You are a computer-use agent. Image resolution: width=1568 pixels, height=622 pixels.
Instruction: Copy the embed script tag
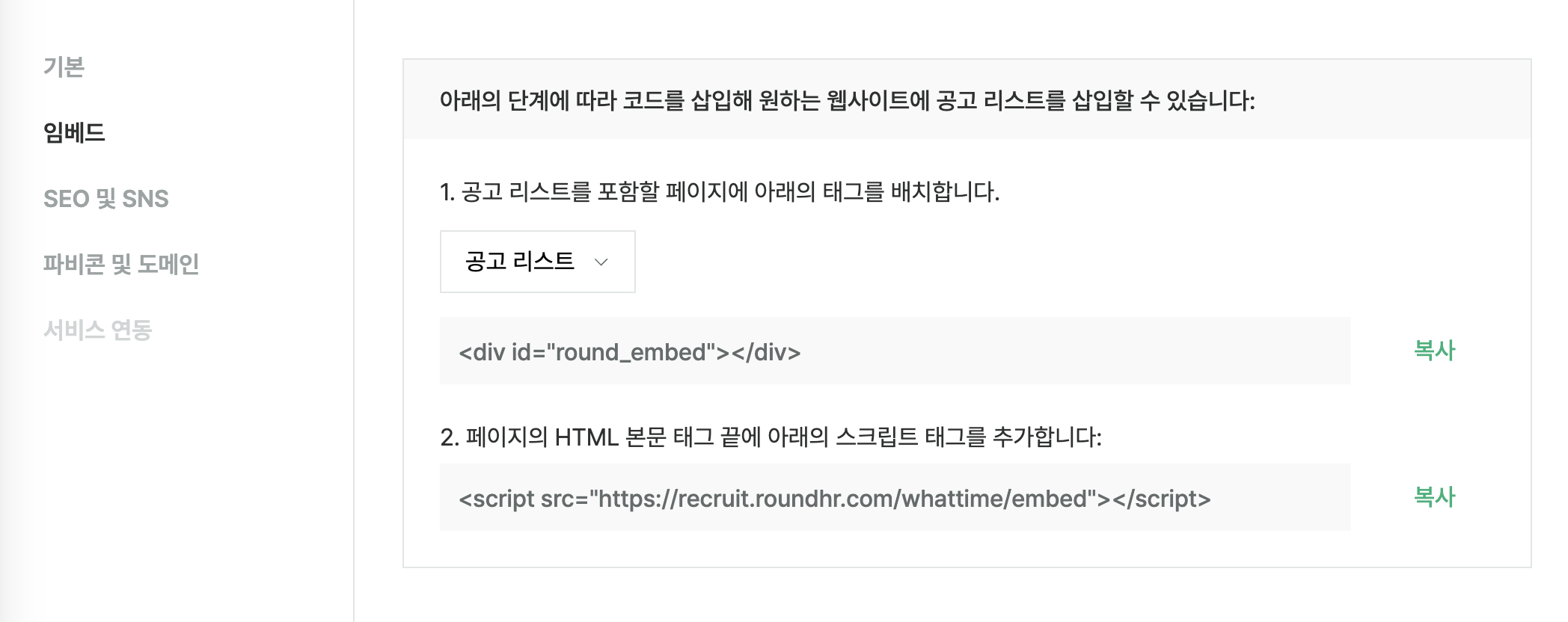pyautogui.click(x=1433, y=497)
